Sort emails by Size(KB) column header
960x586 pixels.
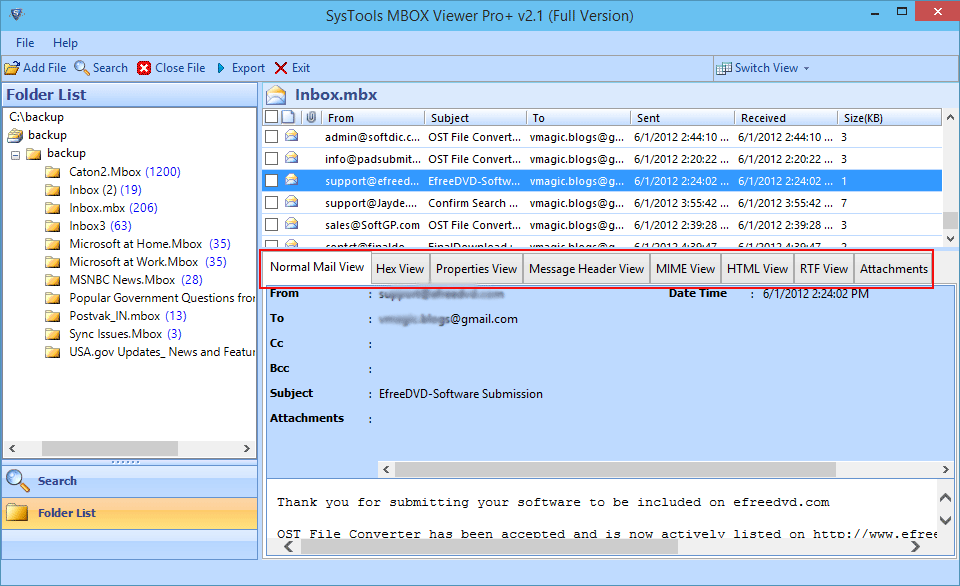[890, 118]
